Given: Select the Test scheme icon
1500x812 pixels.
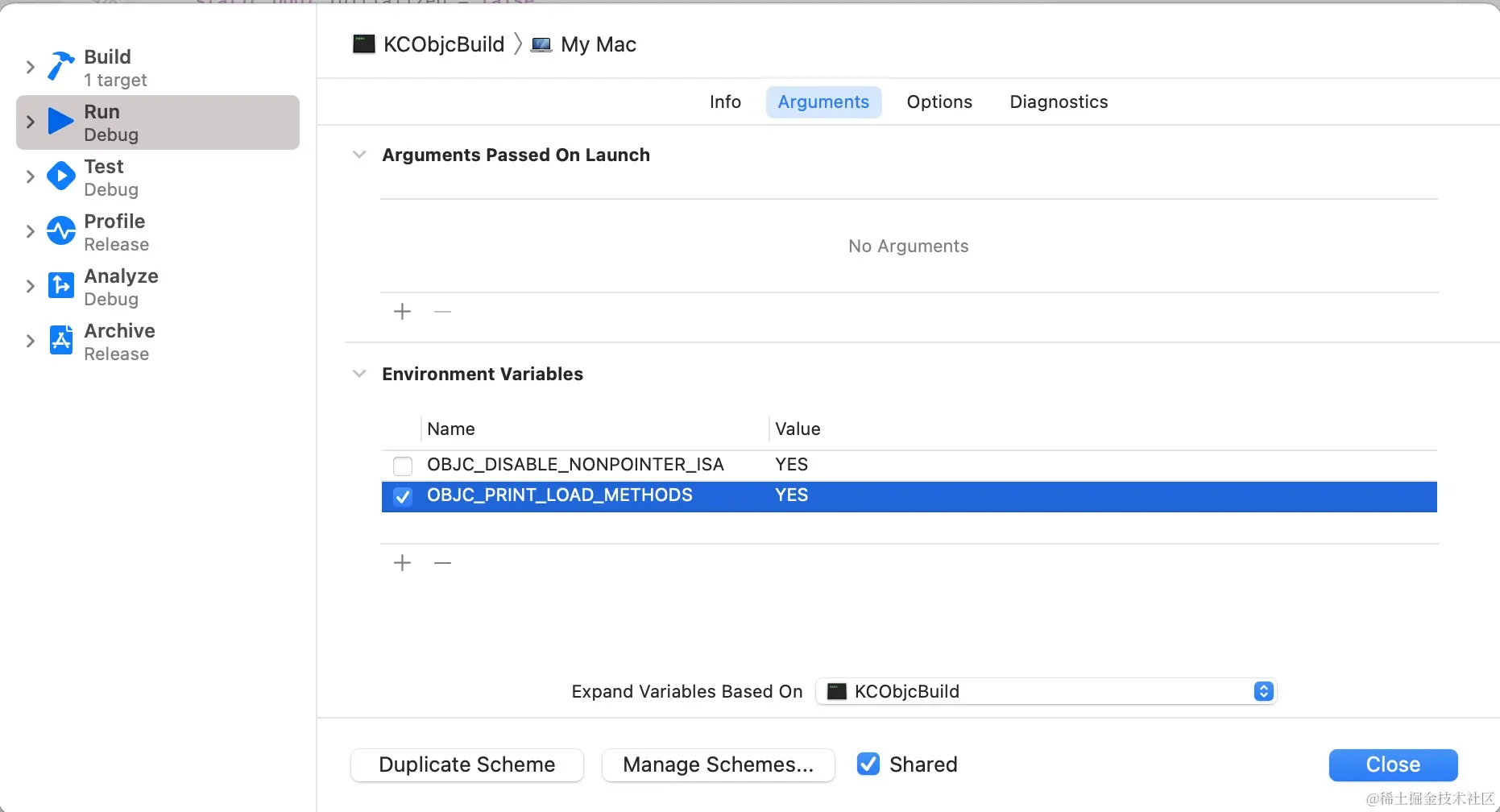Looking at the screenshot, I should 60,176.
